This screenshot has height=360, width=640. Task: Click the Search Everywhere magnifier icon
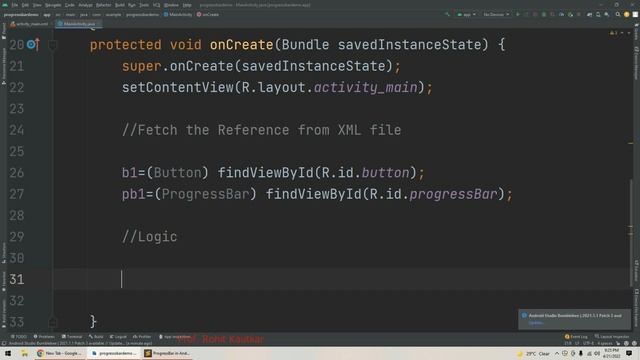click(x=618, y=15)
